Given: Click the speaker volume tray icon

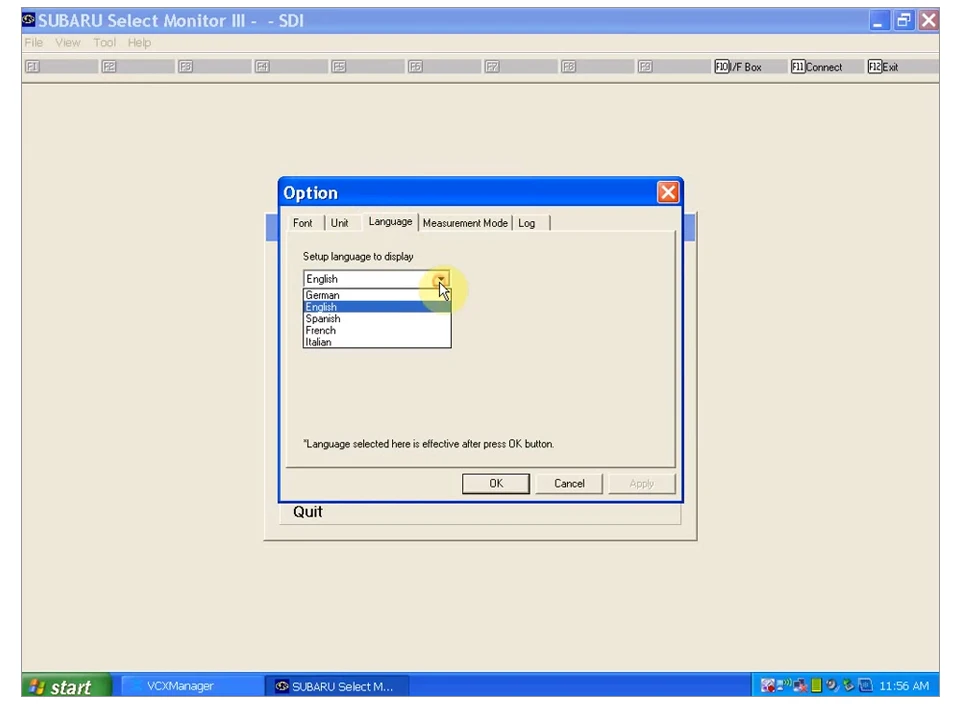Looking at the screenshot, I should (x=831, y=685).
